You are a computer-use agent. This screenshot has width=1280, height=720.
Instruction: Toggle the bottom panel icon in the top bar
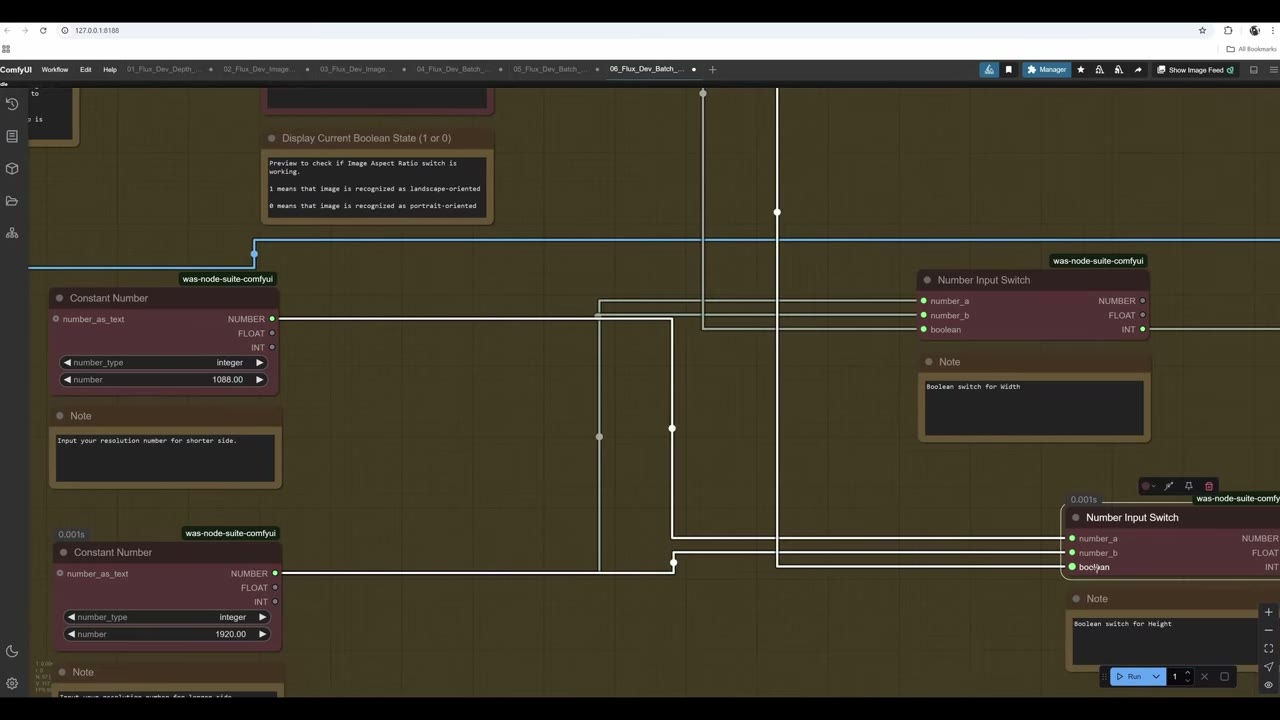1254,70
